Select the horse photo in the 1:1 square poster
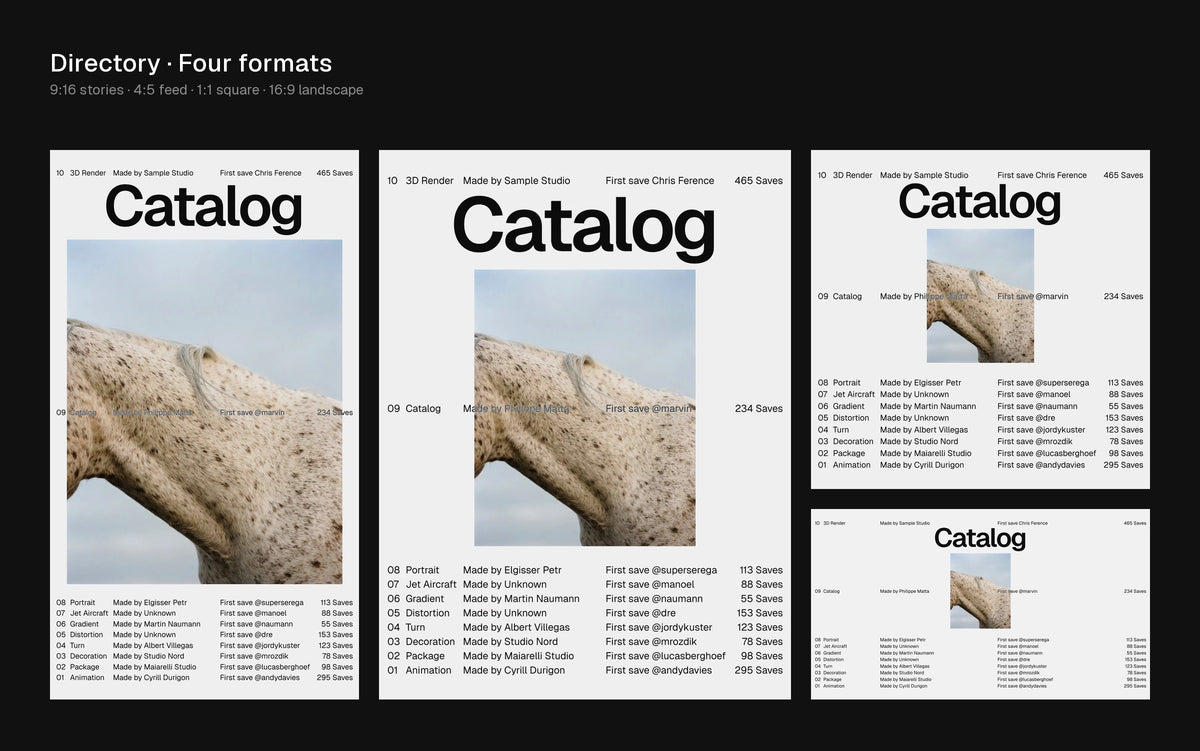The image size is (1200, 751). point(980,296)
